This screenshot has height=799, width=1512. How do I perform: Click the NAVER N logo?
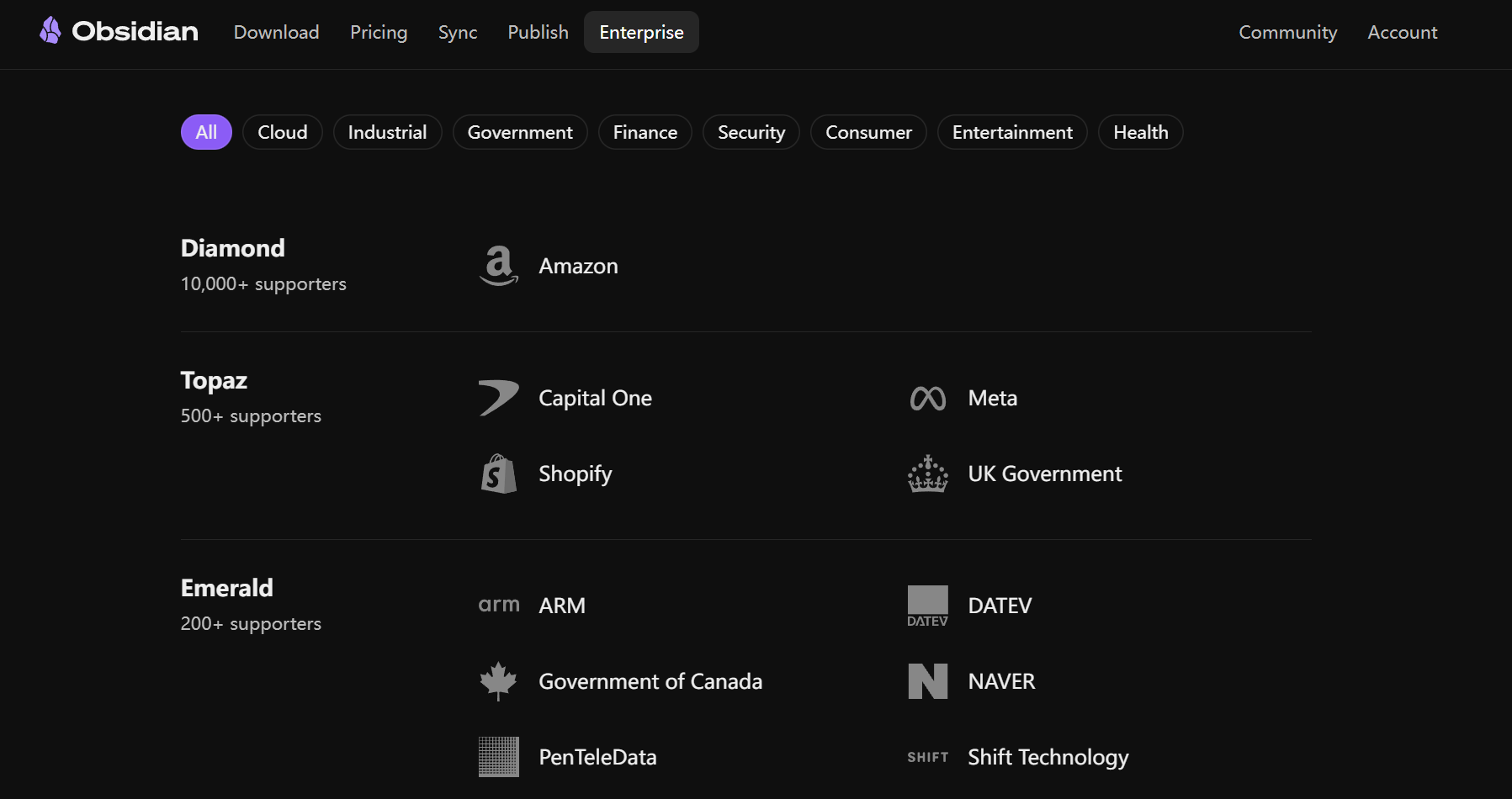[927, 681]
